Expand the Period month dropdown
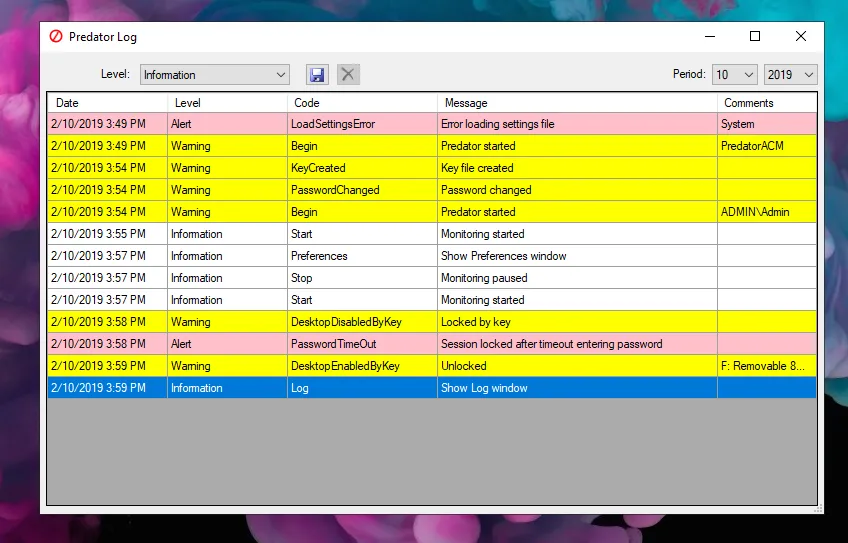The image size is (848, 543). [734, 75]
